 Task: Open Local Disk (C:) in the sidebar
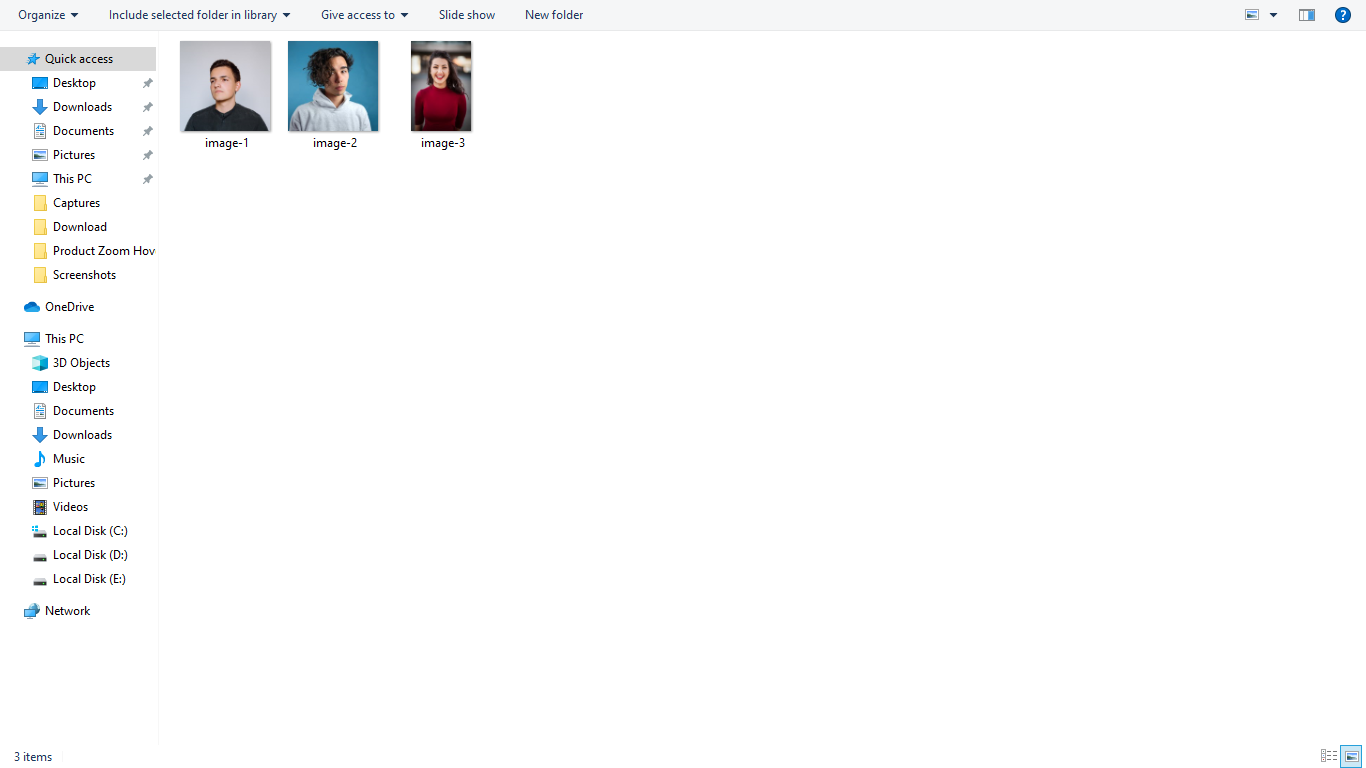[88, 530]
